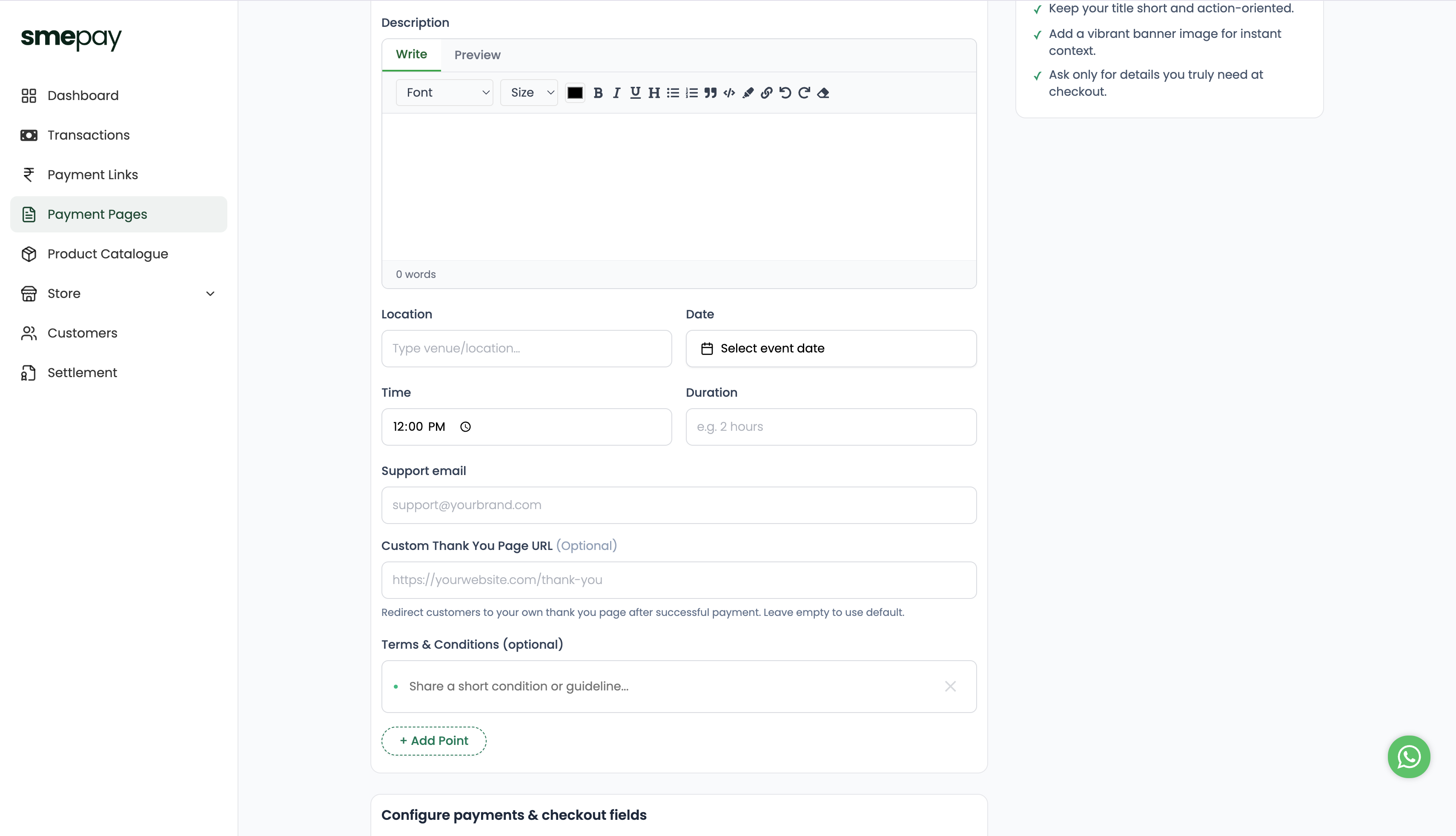This screenshot has height=836, width=1456.
Task: Open the black text color swatch
Action: (x=575, y=92)
